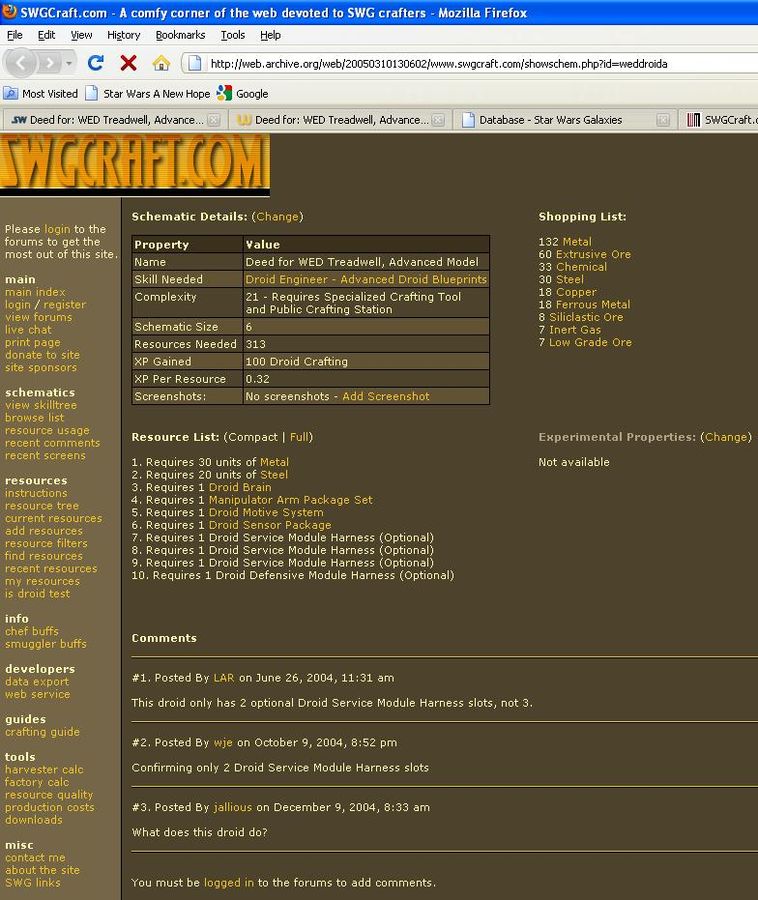
Task: Switch resource list to Full view
Action: pos(300,437)
